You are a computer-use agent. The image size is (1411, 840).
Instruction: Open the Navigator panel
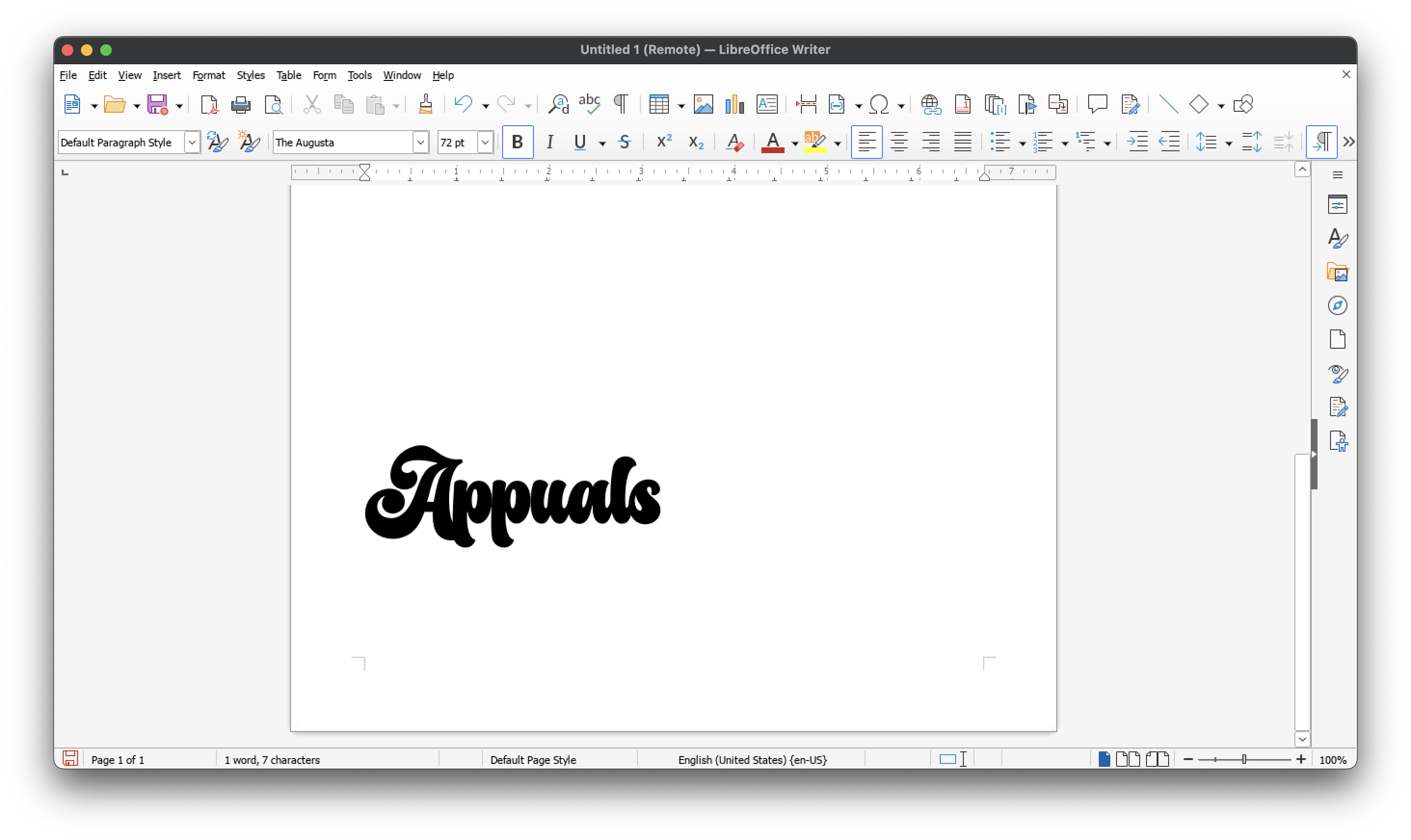[1338, 306]
